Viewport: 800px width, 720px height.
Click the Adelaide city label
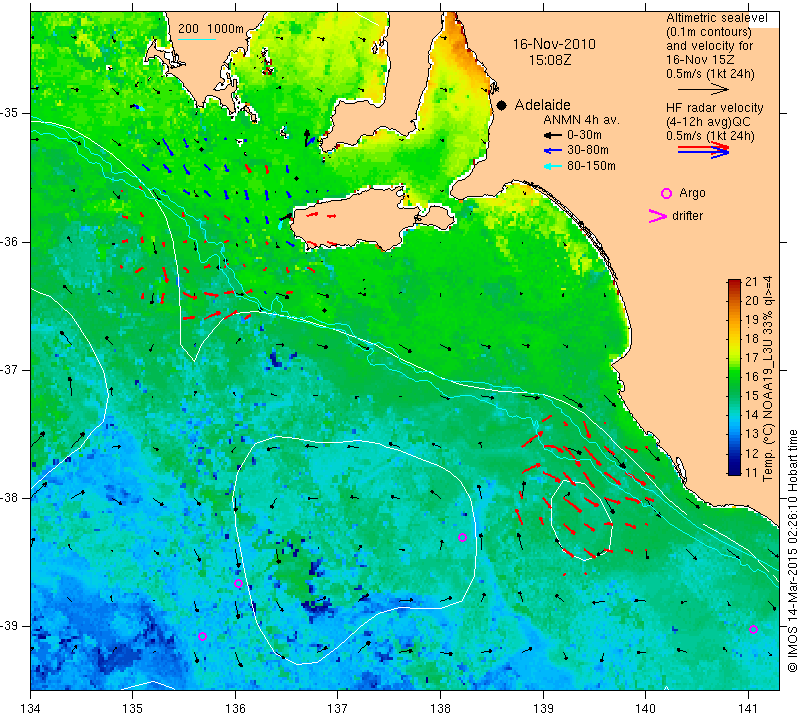542,105
